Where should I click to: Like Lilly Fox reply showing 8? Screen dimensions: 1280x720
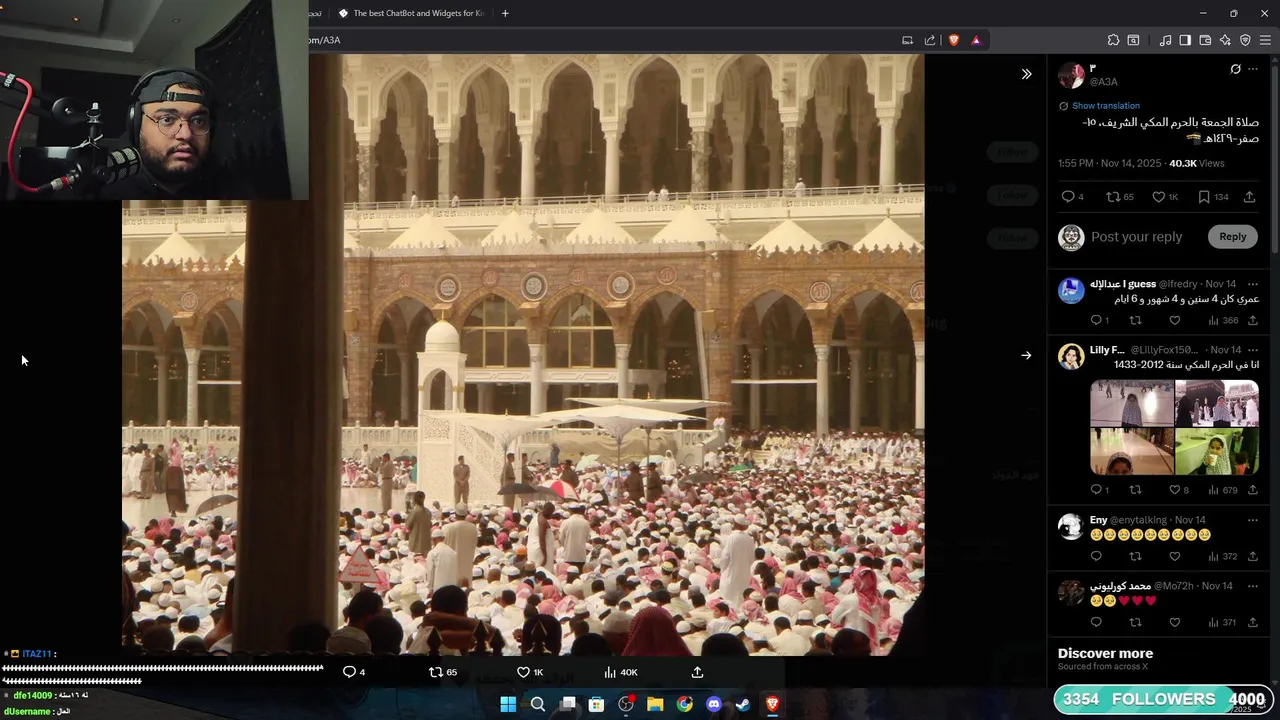pyautogui.click(x=1179, y=490)
